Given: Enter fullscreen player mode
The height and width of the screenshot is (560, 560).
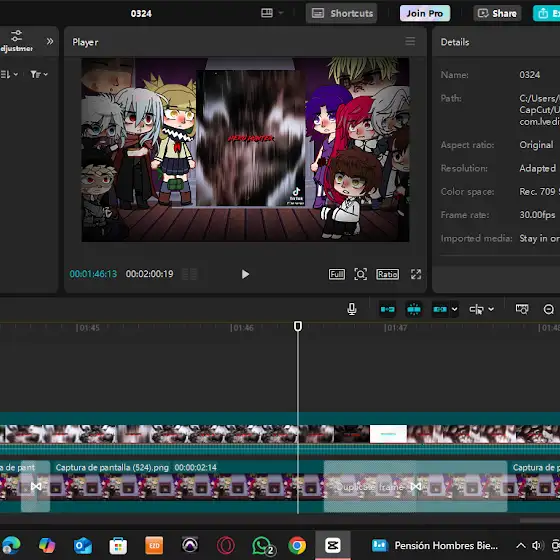Looking at the screenshot, I should [416, 274].
